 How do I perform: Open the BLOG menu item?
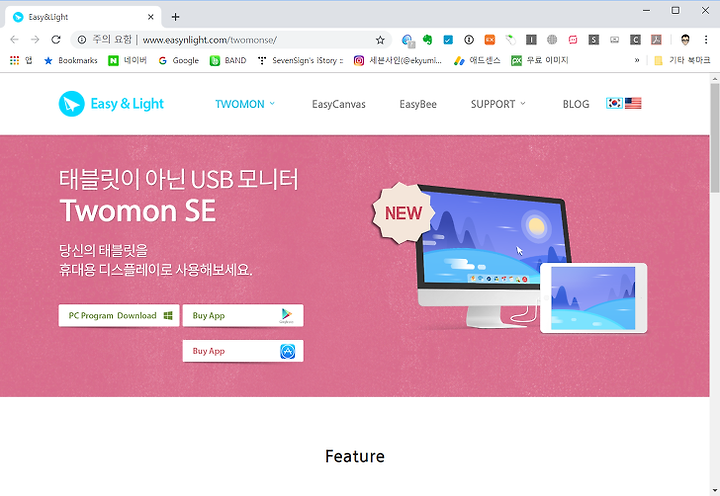coord(576,104)
